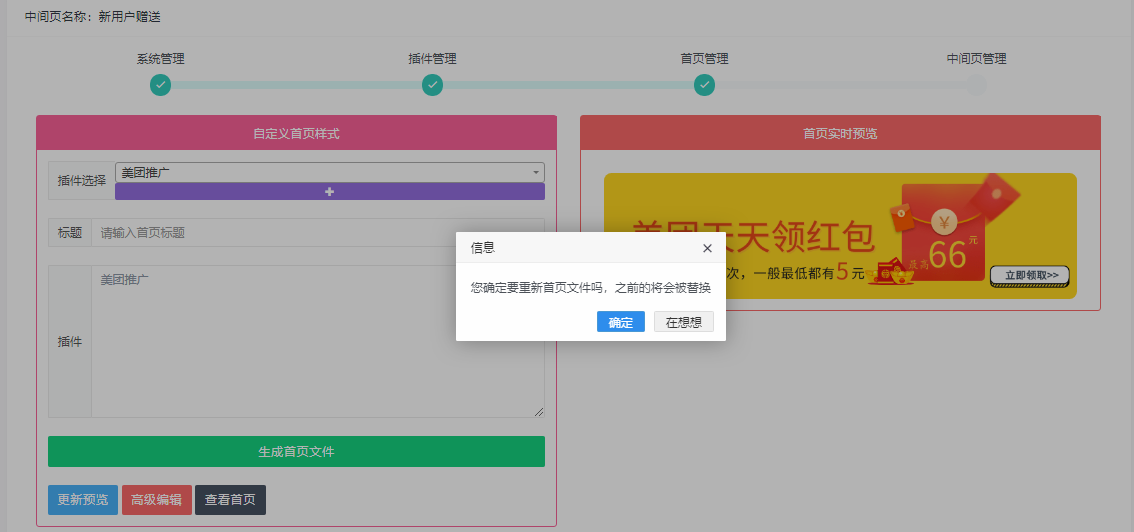Viewport: 1134px width, 532px height.
Task: Click the dialog confirmation message text
Action: (x=591, y=288)
